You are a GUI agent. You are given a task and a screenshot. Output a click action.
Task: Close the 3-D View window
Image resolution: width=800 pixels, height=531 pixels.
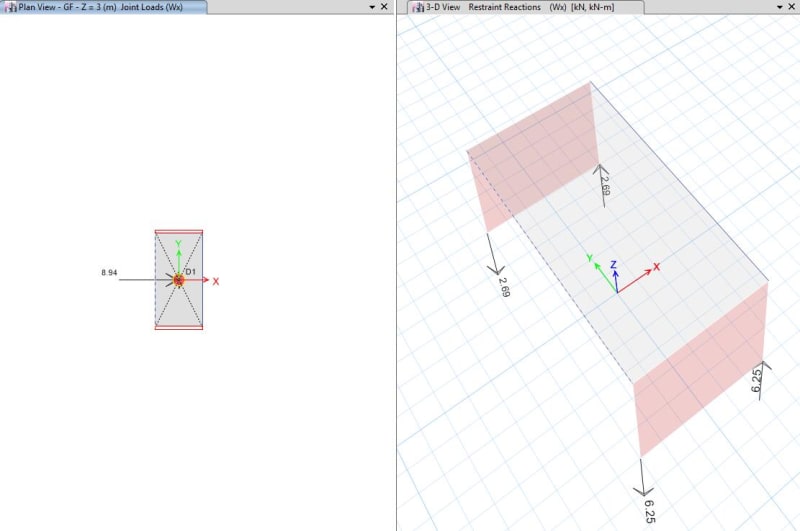pyautogui.click(x=792, y=7)
